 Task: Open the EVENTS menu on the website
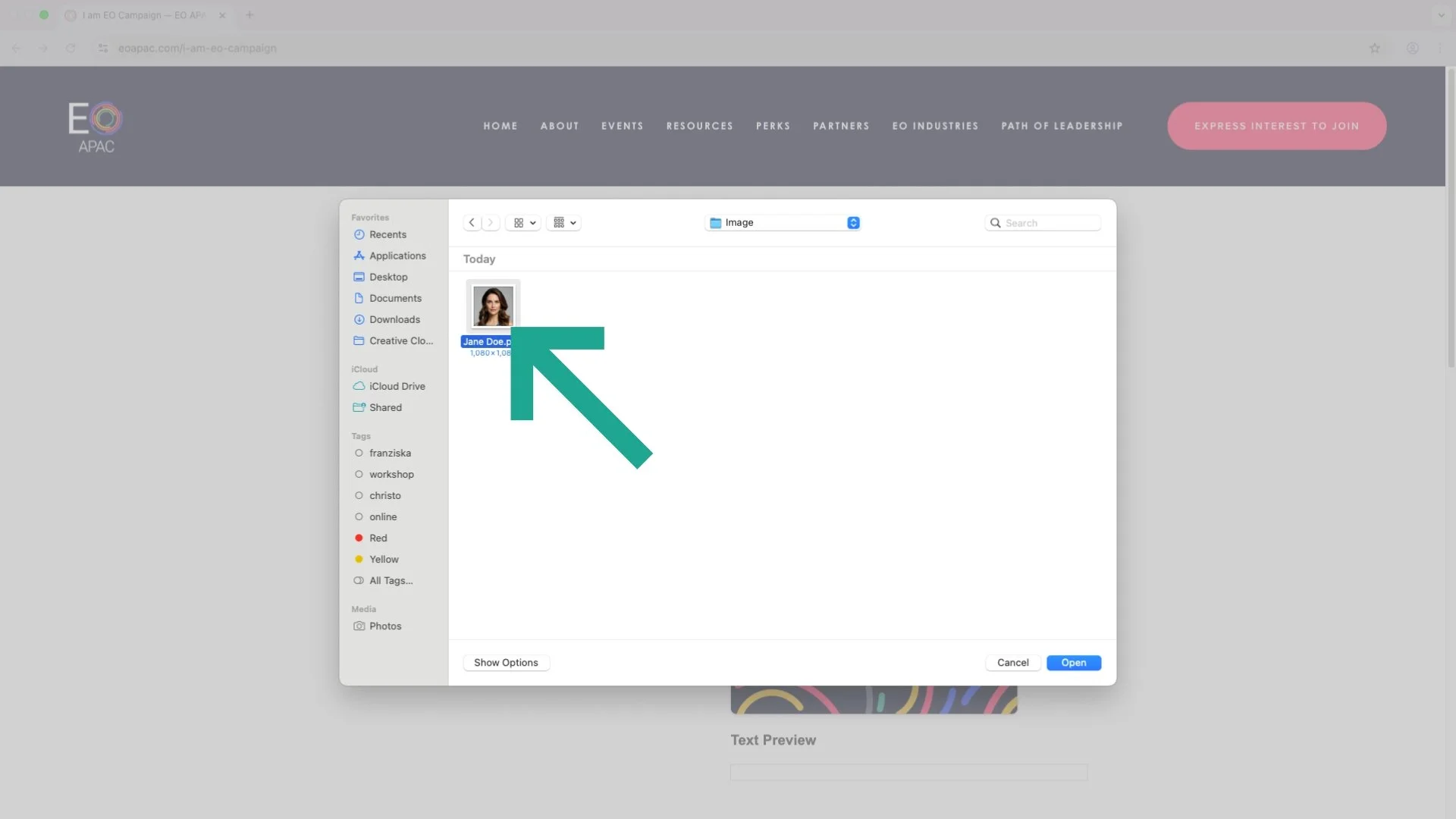coord(622,127)
